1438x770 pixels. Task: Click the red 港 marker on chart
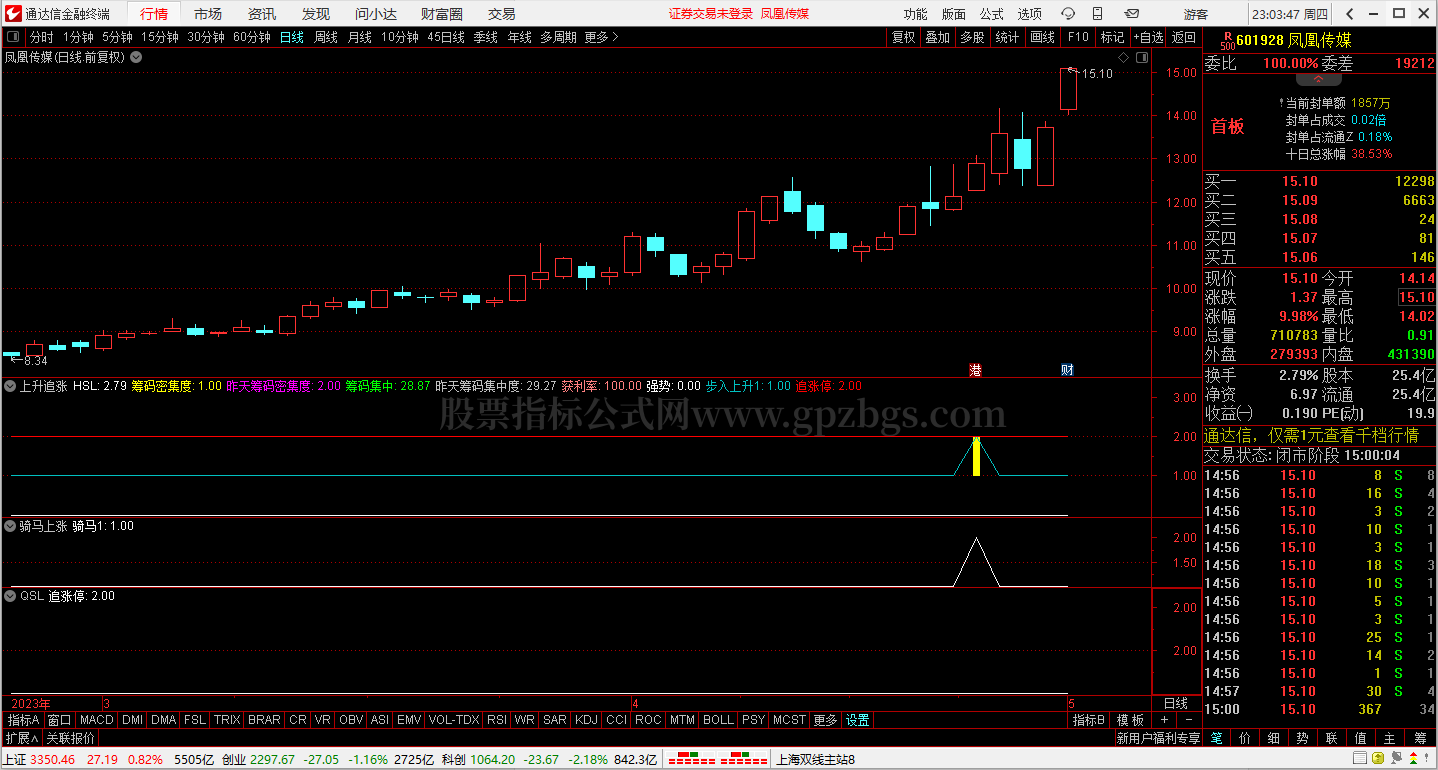[x=975, y=370]
